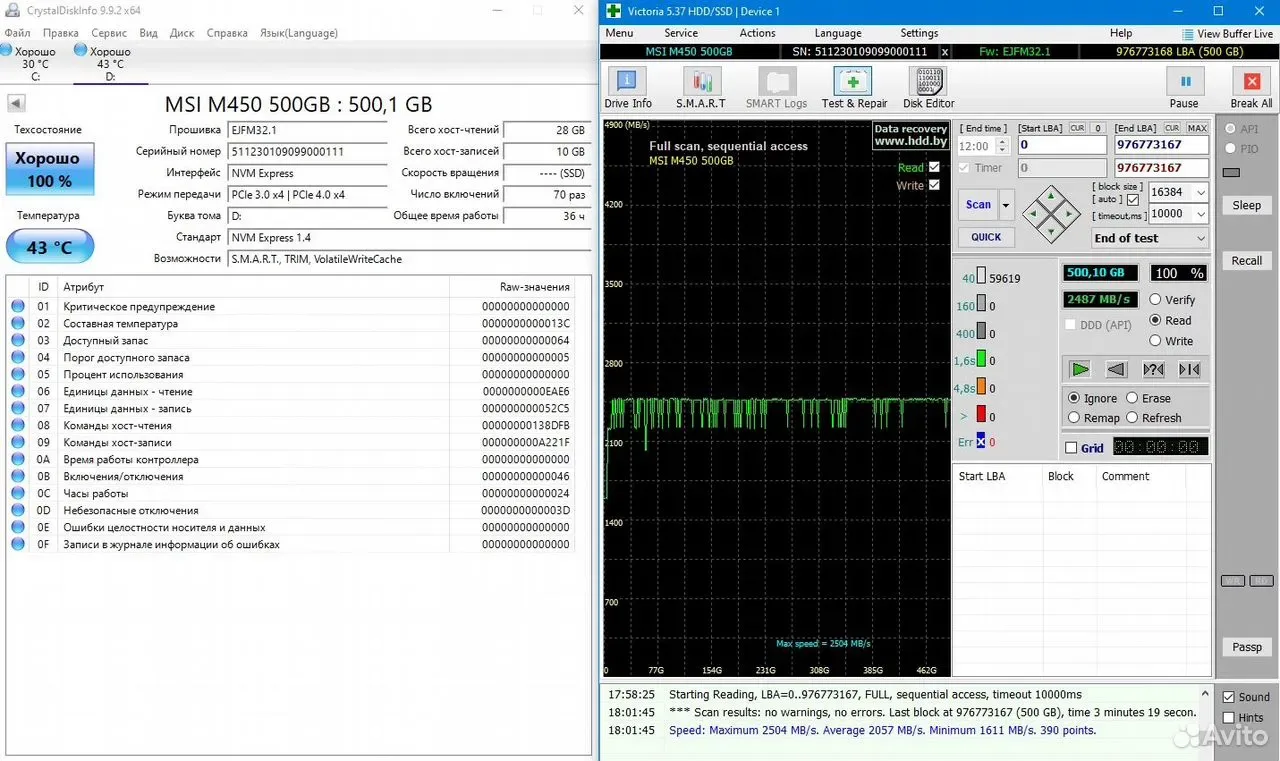
Task: Open the timeout 10000 dropdown
Action: tap(1201, 213)
